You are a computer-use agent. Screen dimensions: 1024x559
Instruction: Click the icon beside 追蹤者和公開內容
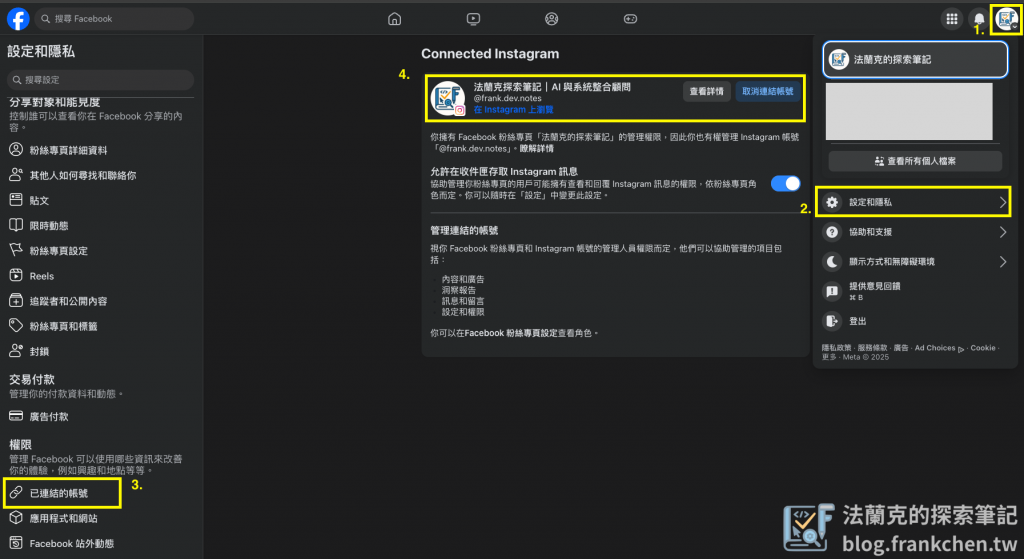tap(16, 301)
